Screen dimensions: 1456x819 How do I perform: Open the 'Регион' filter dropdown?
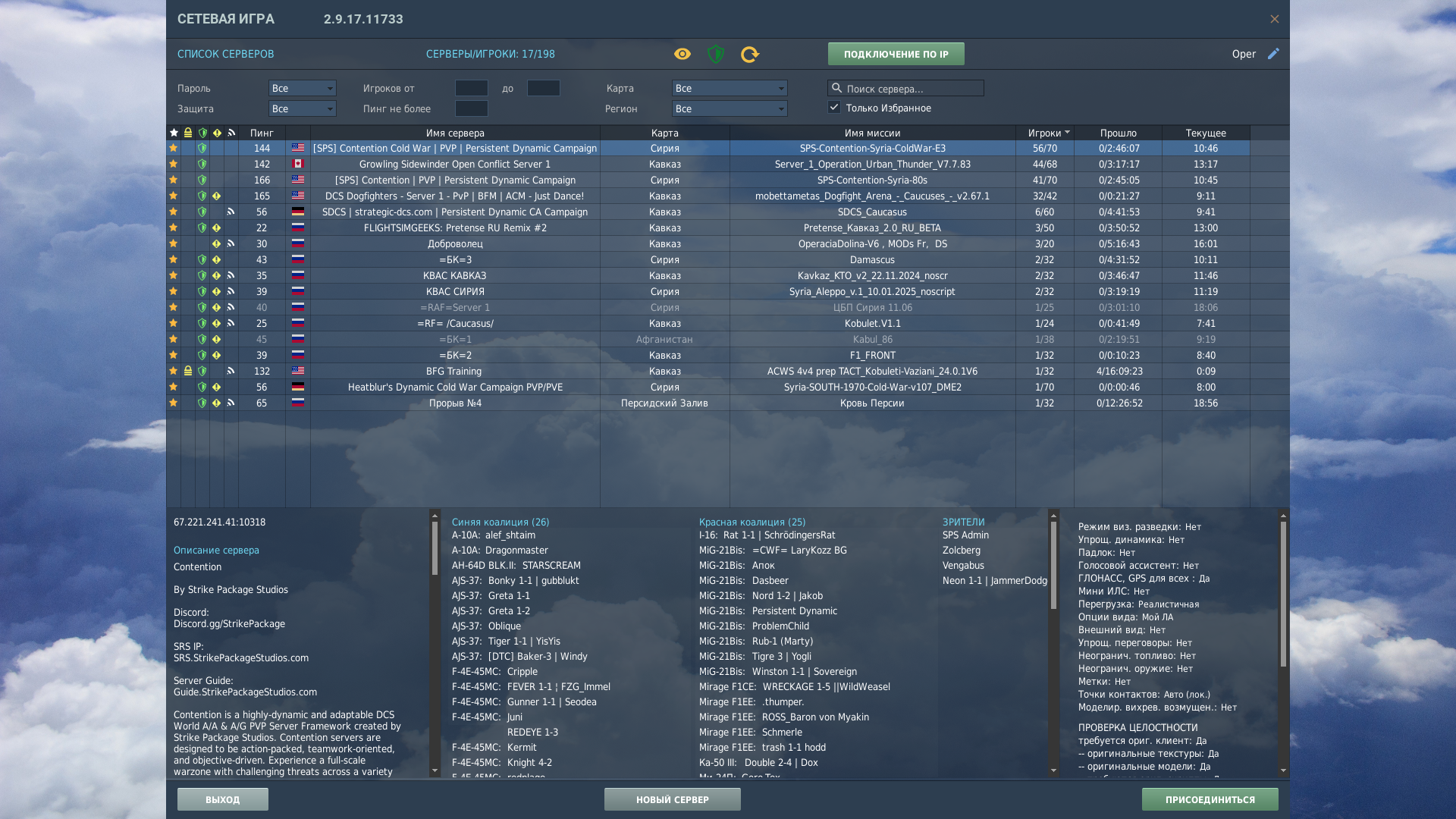click(x=729, y=108)
